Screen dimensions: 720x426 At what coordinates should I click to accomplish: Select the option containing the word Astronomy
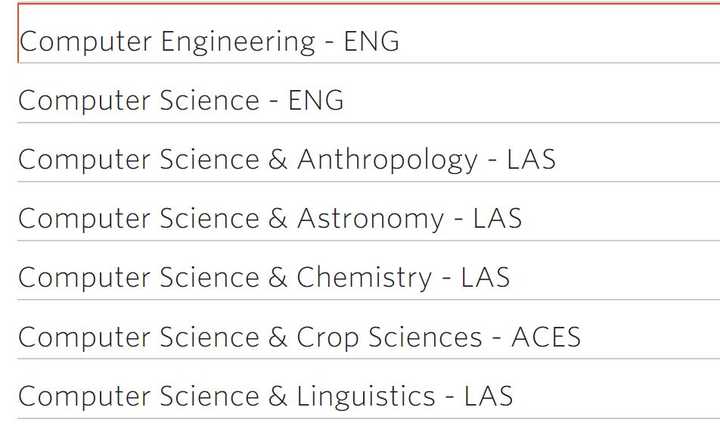[369, 211]
